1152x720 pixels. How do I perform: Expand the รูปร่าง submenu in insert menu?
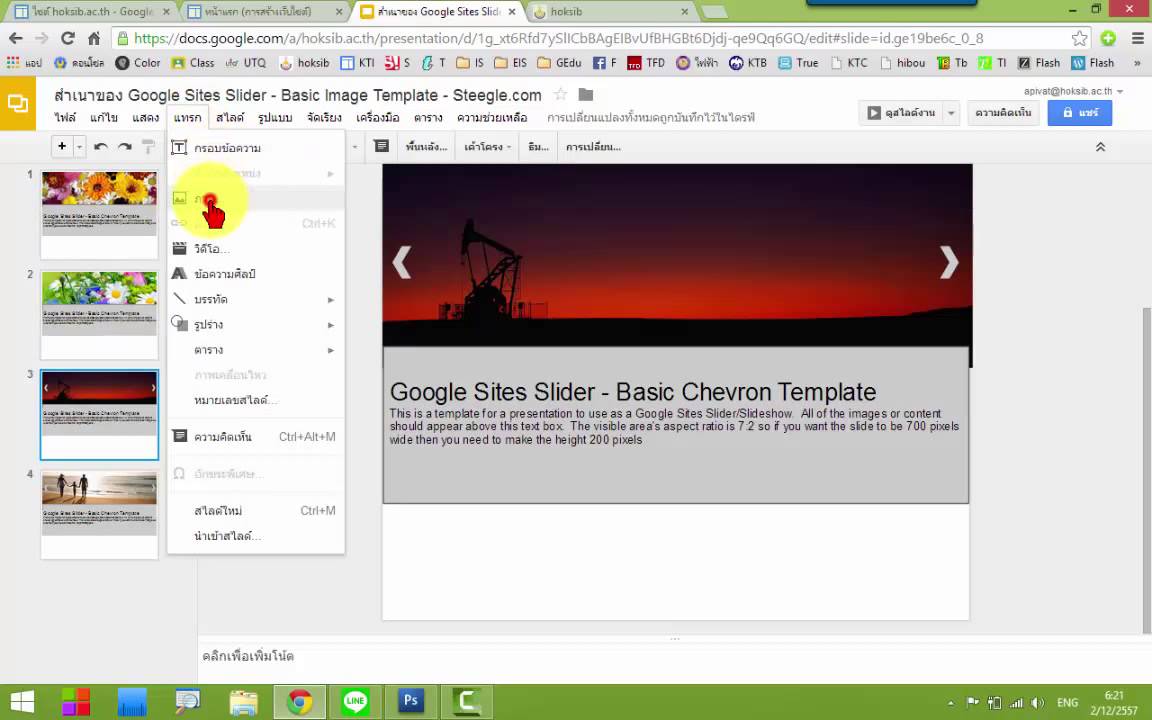tap(255, 325)
